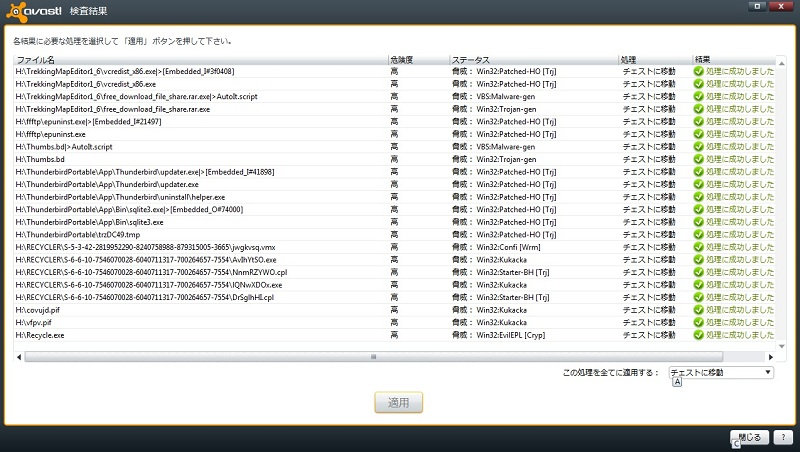Click the green success checkmark for H:\Recycle.exe

coord(698,335)
